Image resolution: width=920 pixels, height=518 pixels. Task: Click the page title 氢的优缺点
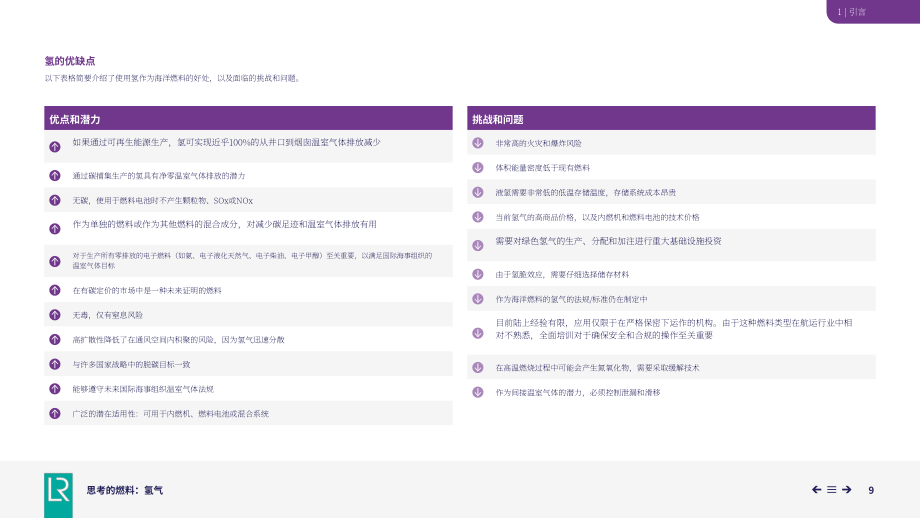click(x=70, y=60)
